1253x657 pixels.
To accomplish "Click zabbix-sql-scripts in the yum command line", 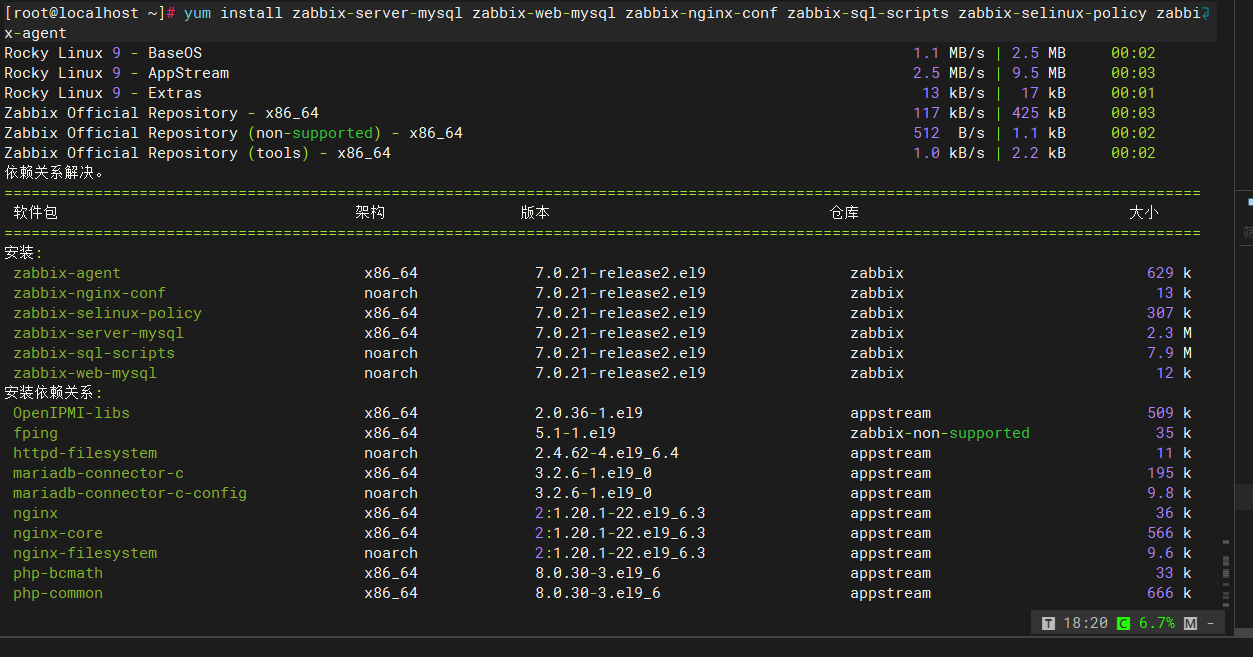I will [868, 13].
